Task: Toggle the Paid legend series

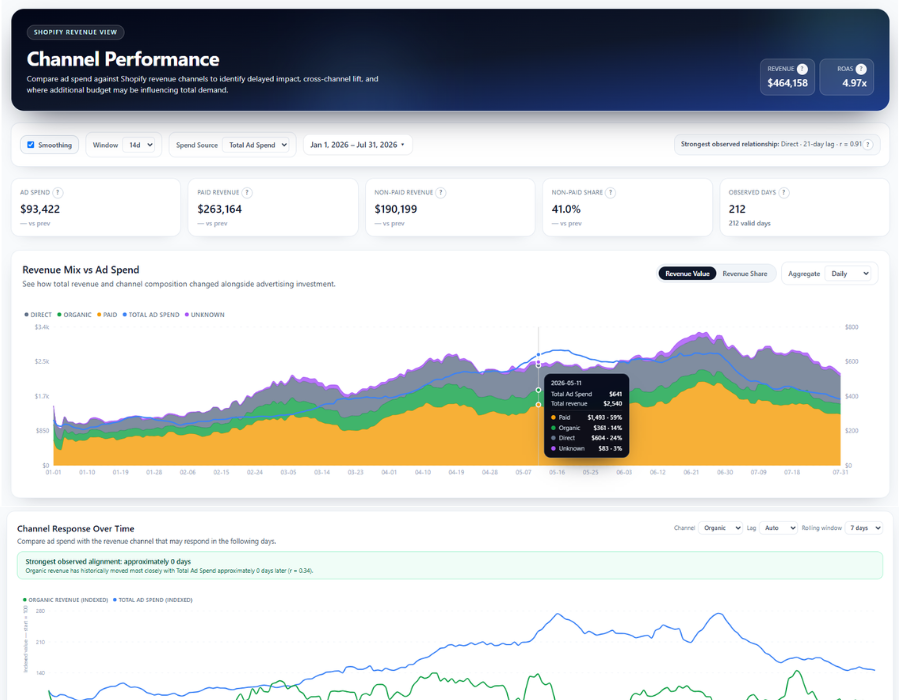Action: [107, 314]
